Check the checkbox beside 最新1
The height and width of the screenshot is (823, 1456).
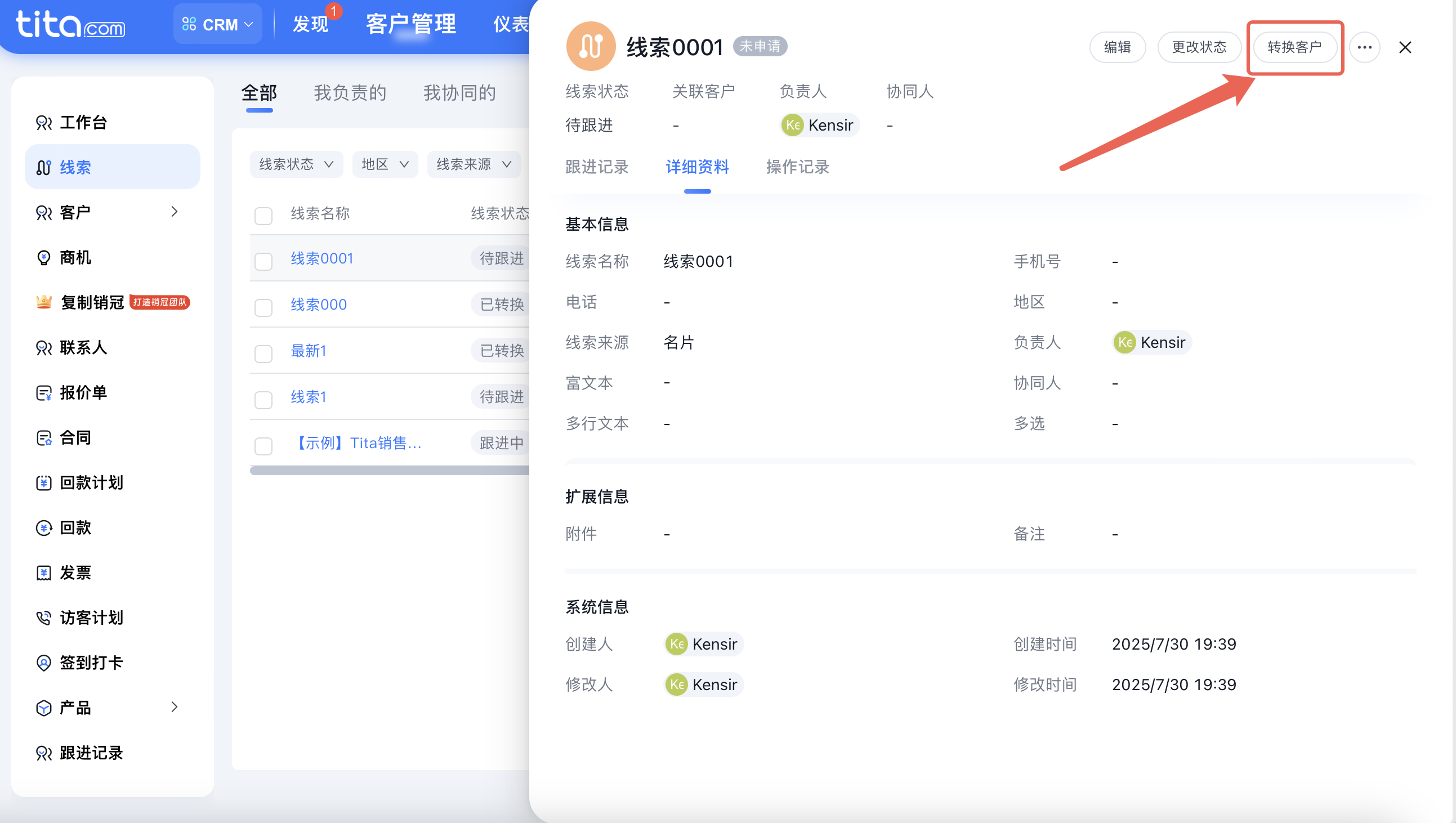pos(263,354)
